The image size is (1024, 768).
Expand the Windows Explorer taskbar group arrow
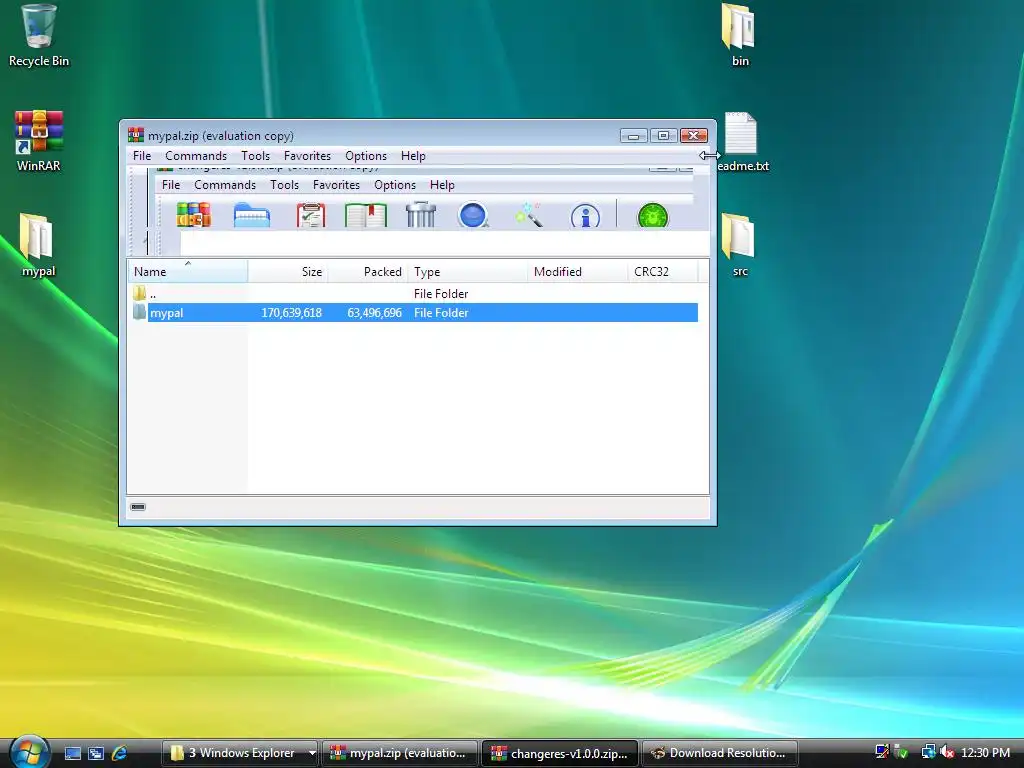pyautogui.click(x=312, y=753)
